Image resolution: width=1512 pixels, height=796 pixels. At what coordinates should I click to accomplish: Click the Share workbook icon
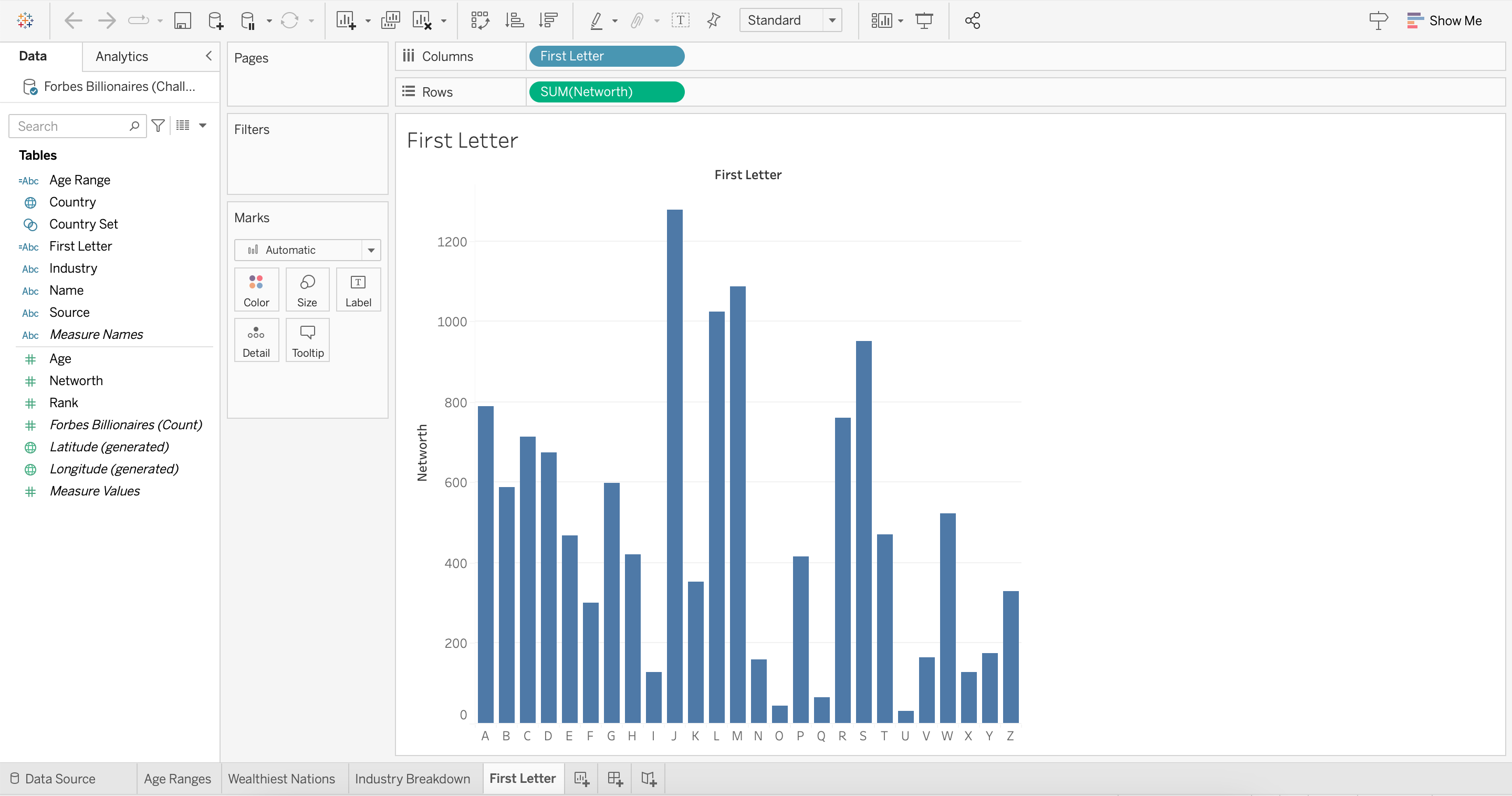972,21
